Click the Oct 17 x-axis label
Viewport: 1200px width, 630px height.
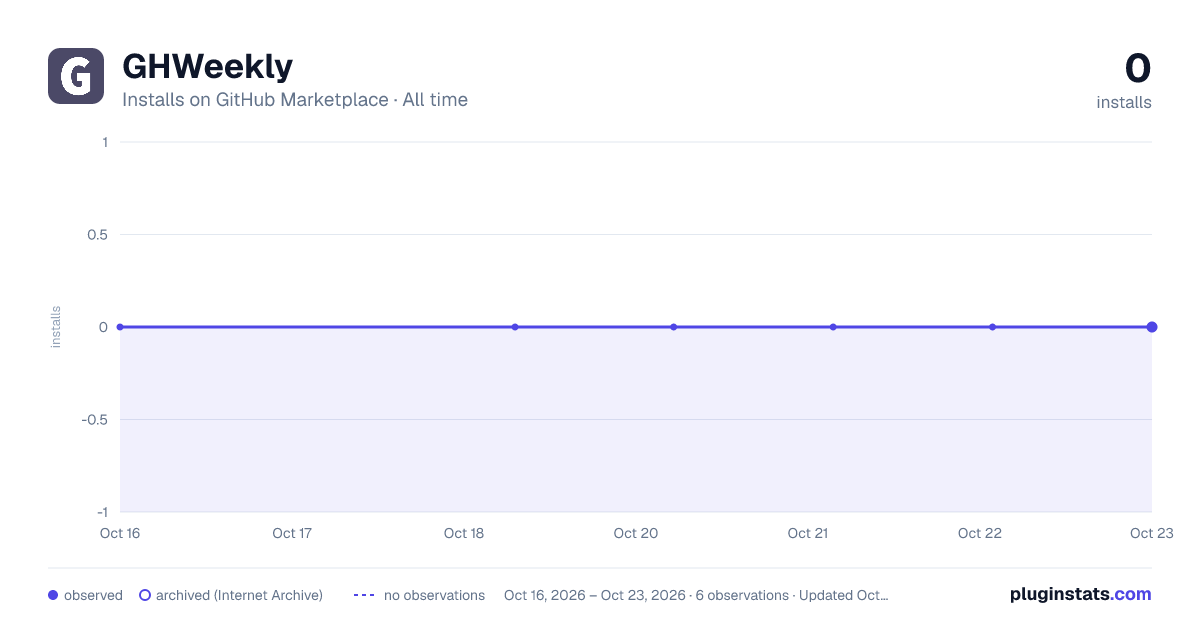tap(292, 533)
